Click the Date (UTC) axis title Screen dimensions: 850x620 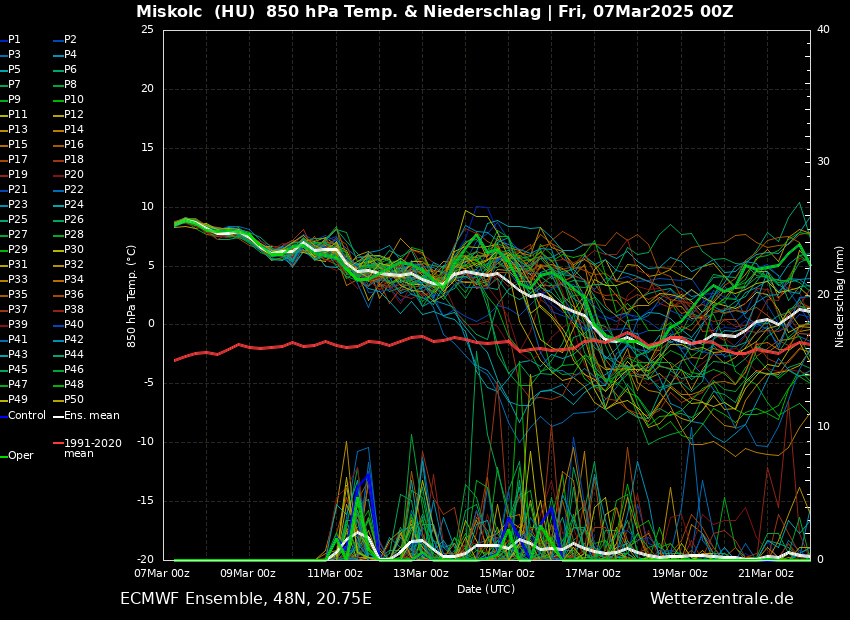486,589
